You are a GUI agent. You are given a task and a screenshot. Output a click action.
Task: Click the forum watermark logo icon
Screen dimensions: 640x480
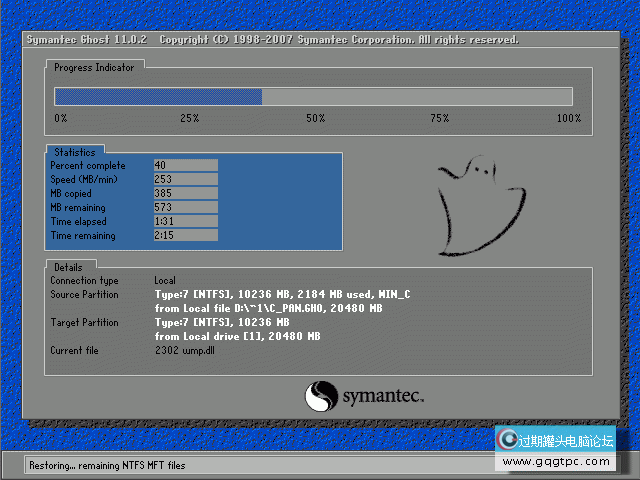tap(508, 440)
